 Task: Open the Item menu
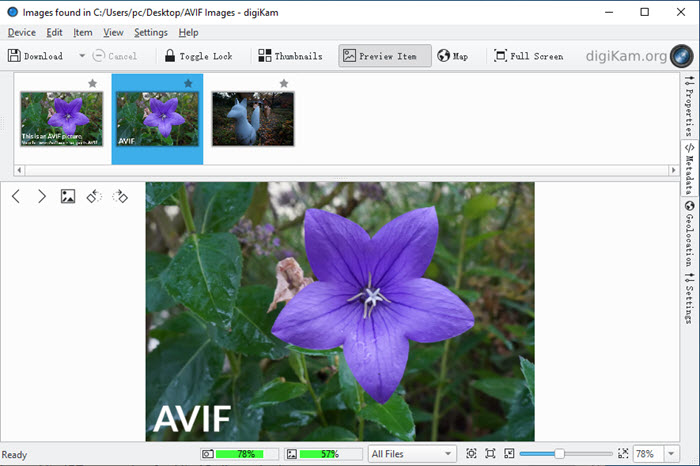tap(83, 33)
